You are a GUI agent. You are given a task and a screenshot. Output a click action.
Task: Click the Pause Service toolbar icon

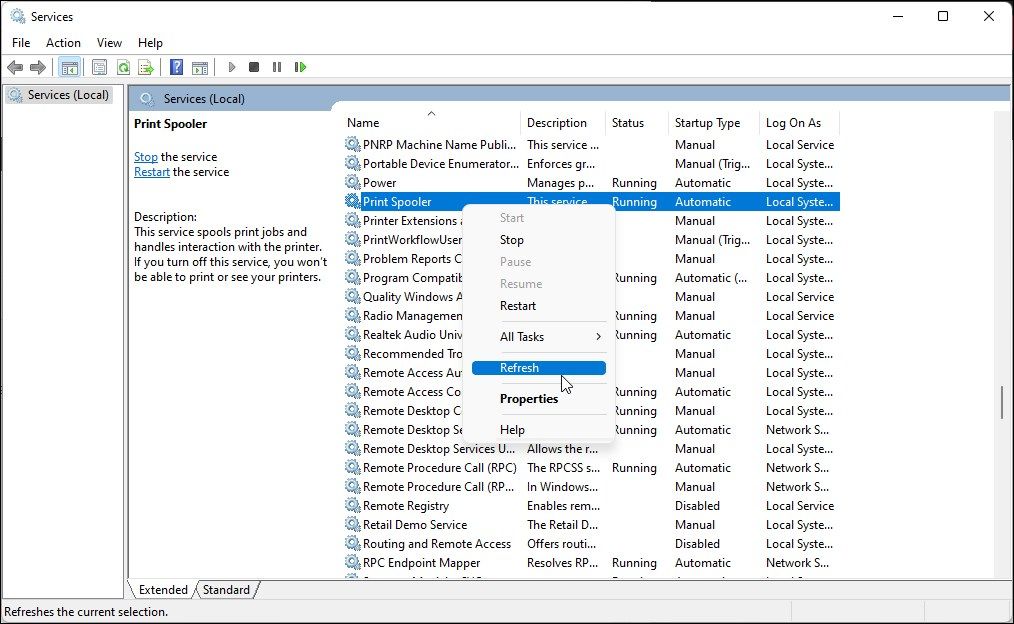(277, 67)
